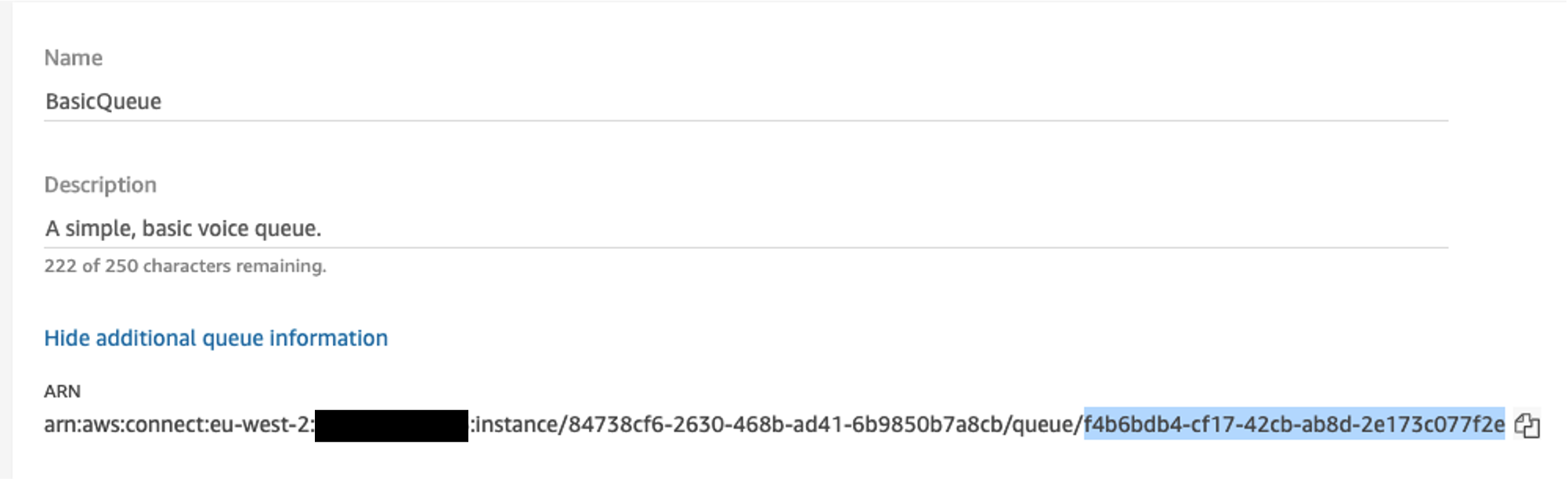Click the Description field label
This screenshot has height=479, width=1568.
click(100, 185)
